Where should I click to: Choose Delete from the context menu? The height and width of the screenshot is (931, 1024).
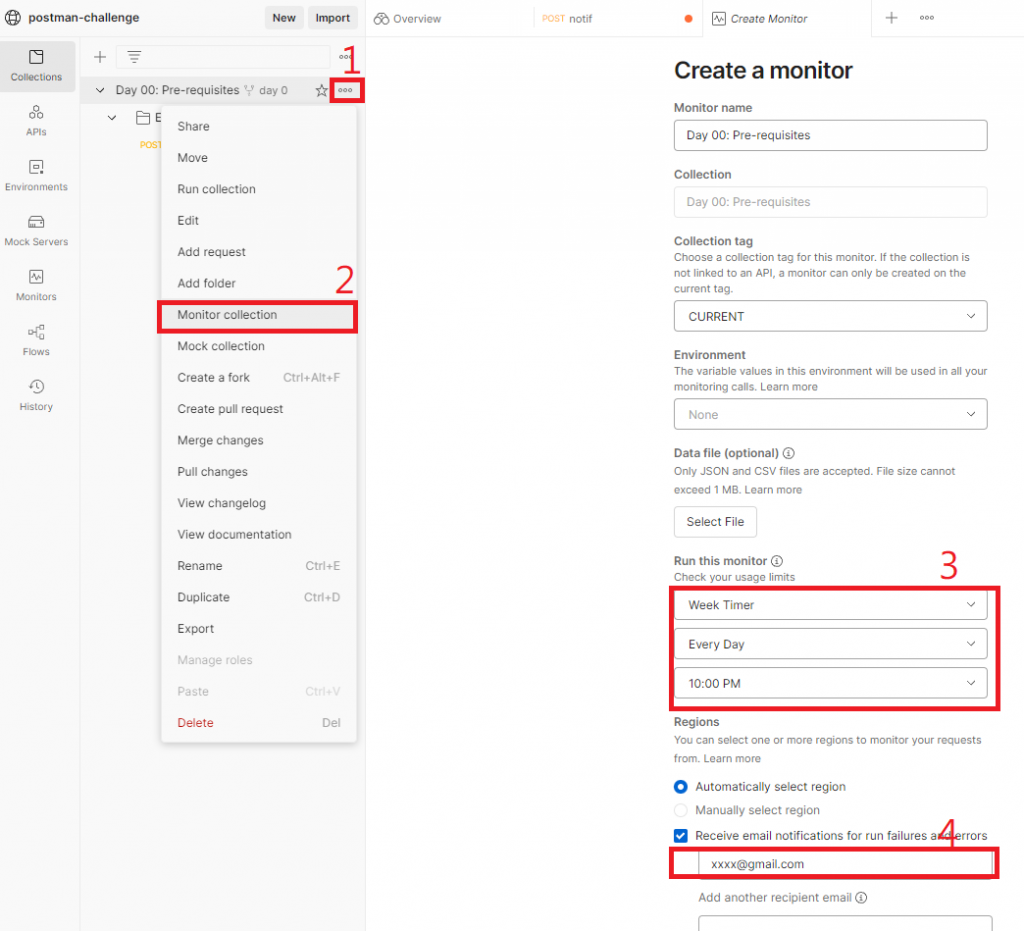[259, 723]
